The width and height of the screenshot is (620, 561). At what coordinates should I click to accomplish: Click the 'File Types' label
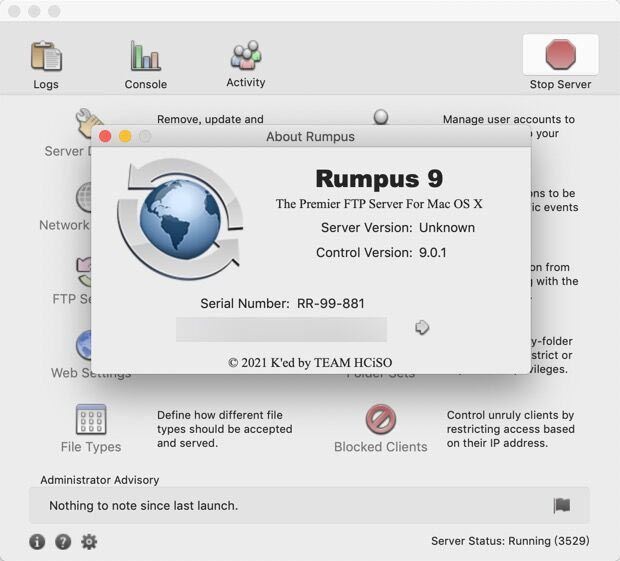click(91, 447)
